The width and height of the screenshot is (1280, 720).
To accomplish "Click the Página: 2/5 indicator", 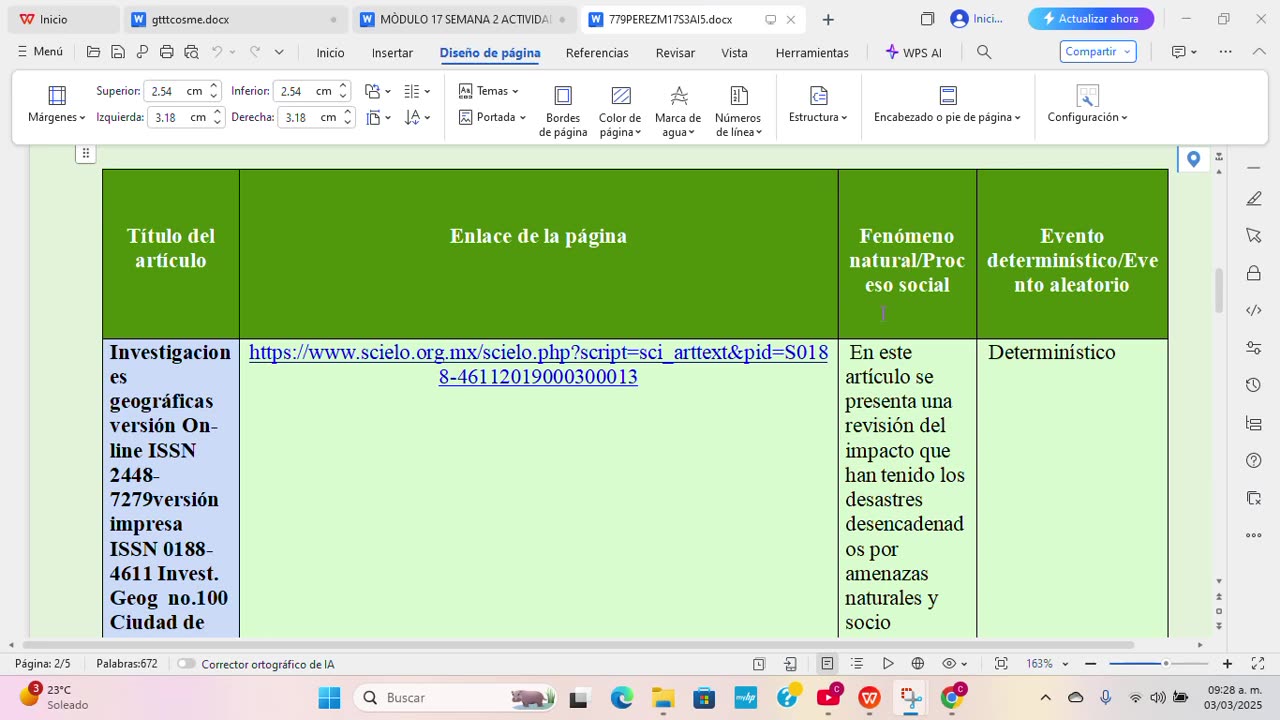I will [43, 664].
